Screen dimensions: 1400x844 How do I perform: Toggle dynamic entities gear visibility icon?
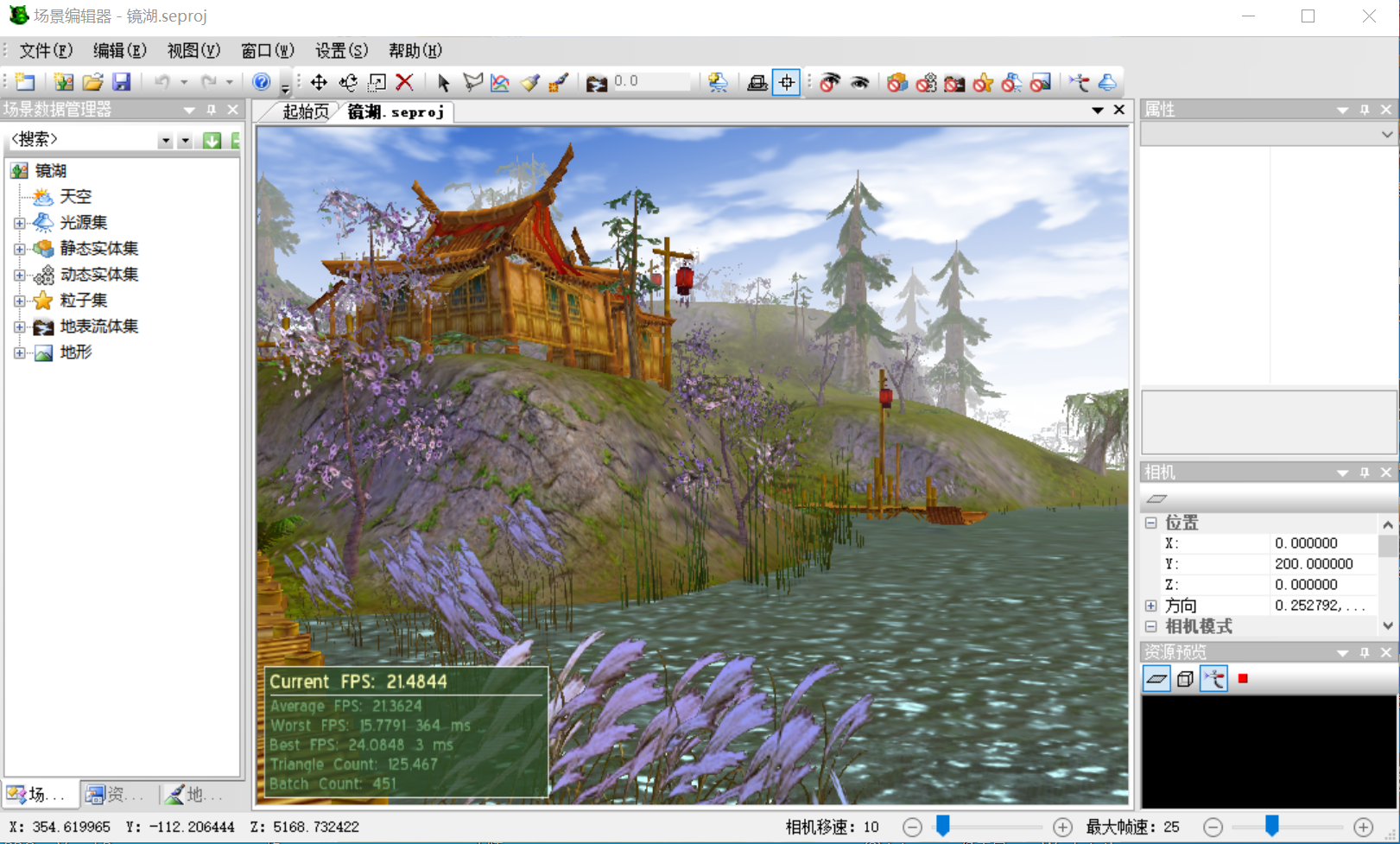point(926,82)
